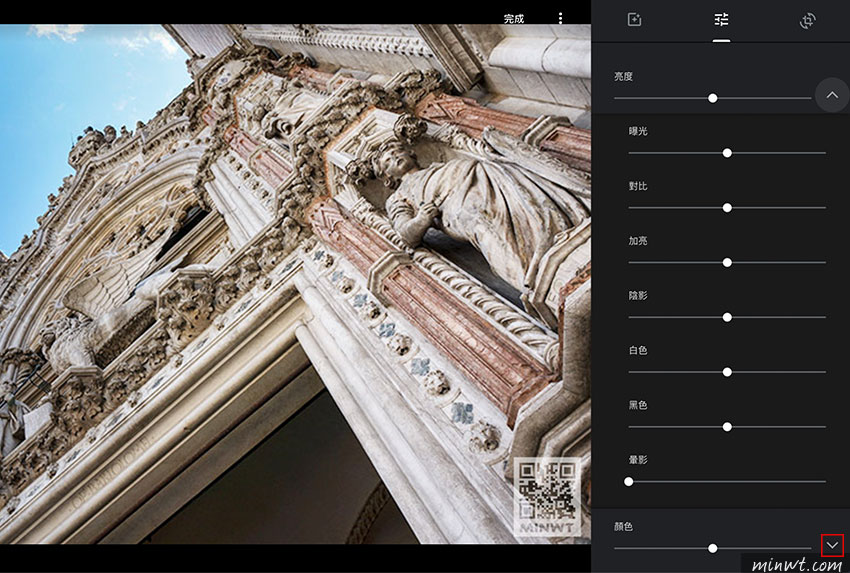Collapse the 亮度 section with the up chevron
The image size is (850, 573).
pyautogui.click(x=832, y=95)
